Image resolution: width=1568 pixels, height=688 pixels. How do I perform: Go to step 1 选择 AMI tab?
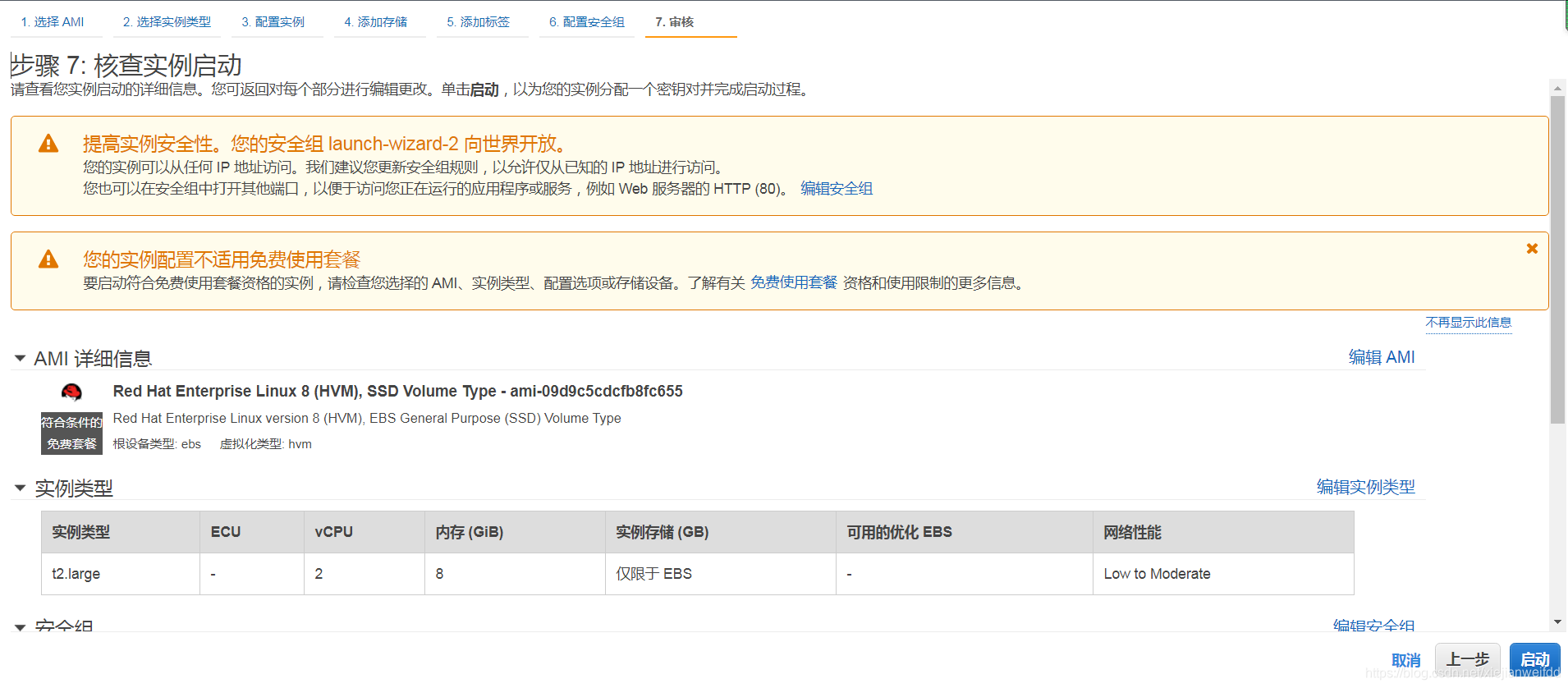pos(53,22)
